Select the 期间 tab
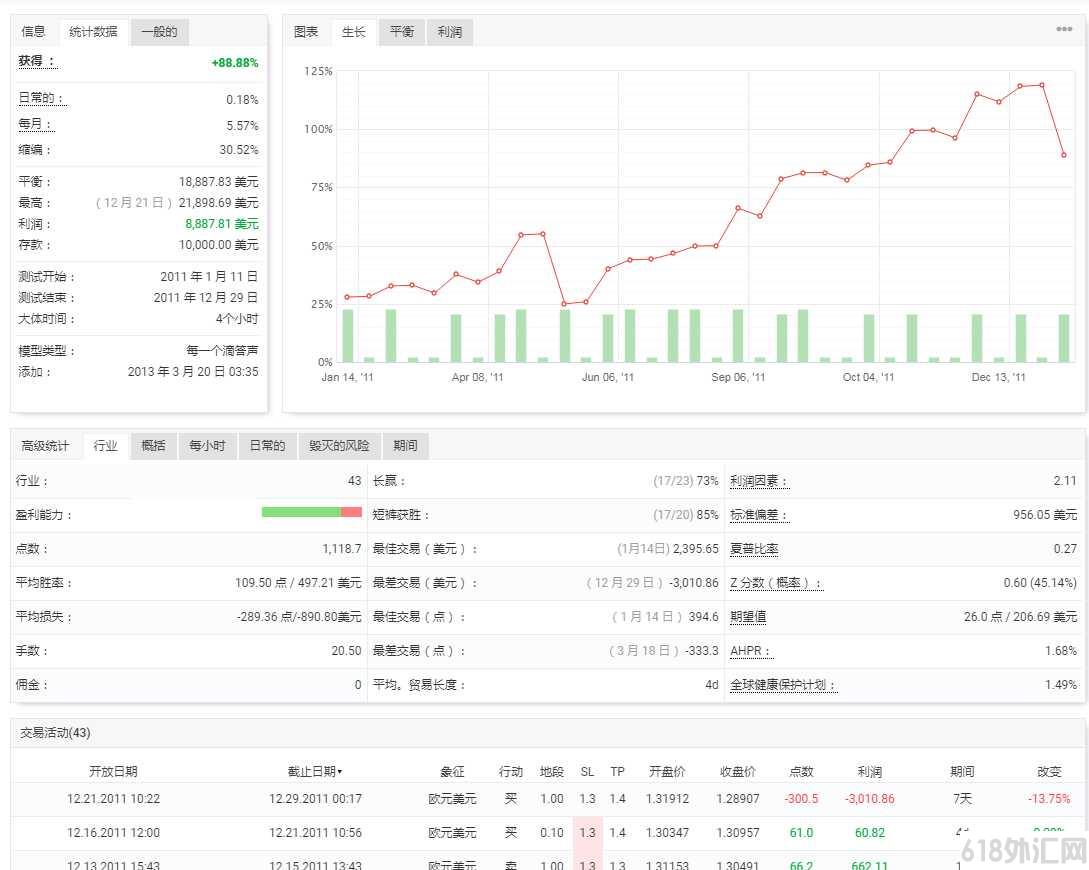This screenshot has width=1089, height=870. click(406, 446)
